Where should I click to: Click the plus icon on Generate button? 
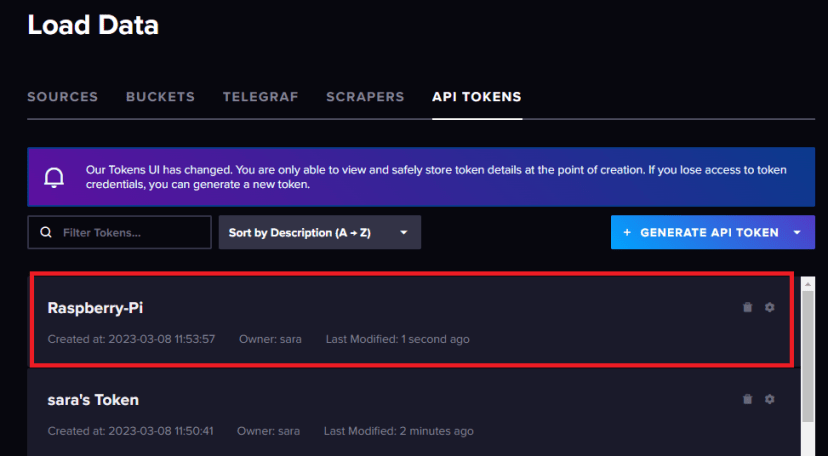[x=627, y=232]
